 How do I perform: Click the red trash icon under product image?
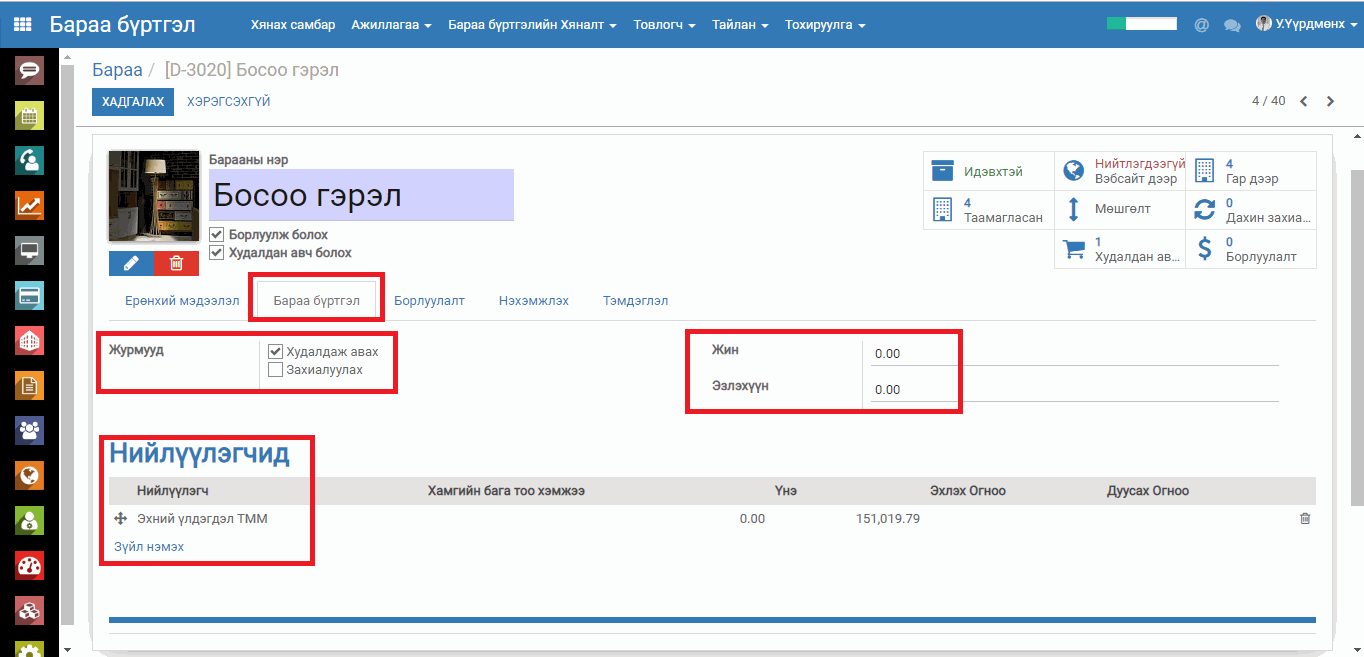tap(176, 263)
